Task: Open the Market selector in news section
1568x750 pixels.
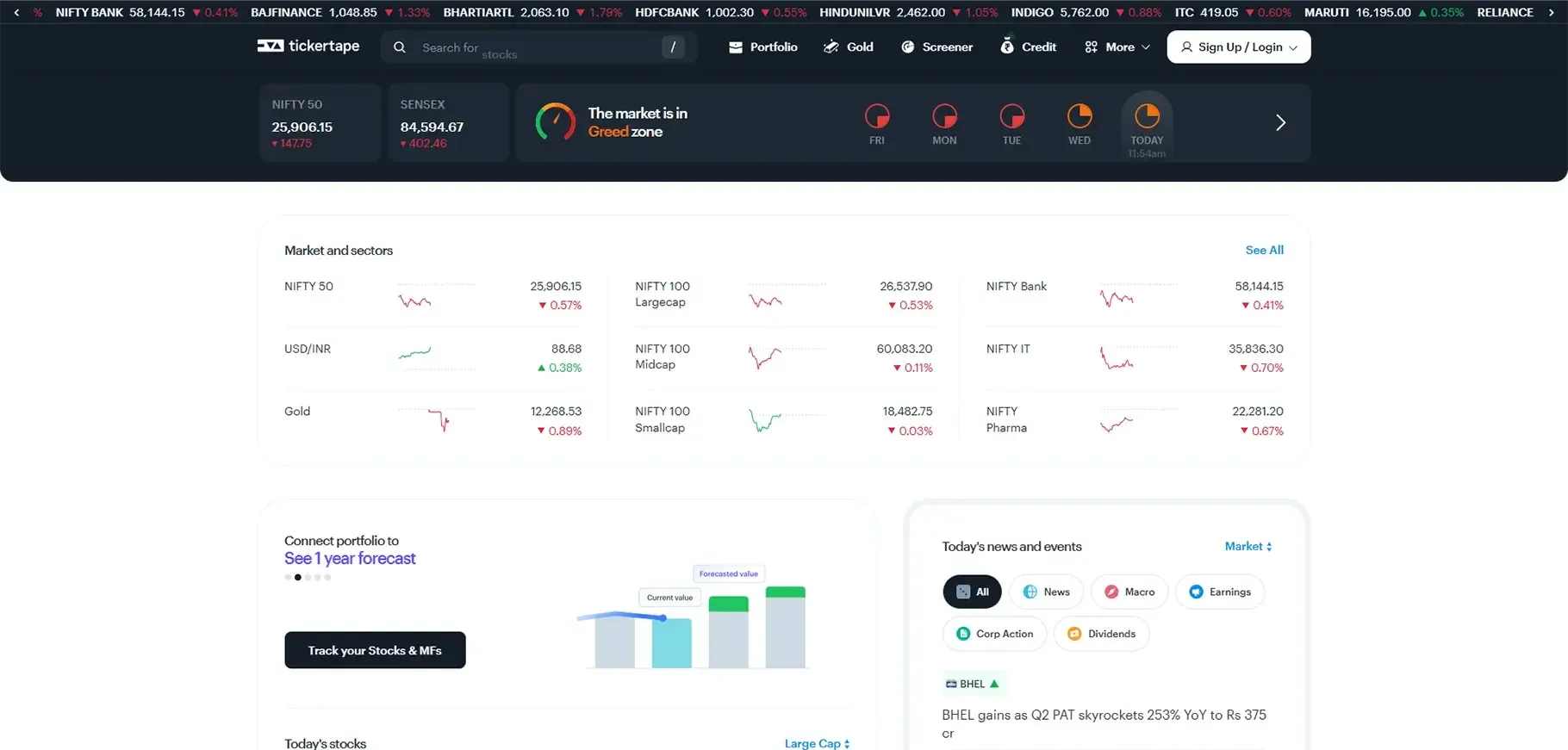Action: coord(1248,546)
